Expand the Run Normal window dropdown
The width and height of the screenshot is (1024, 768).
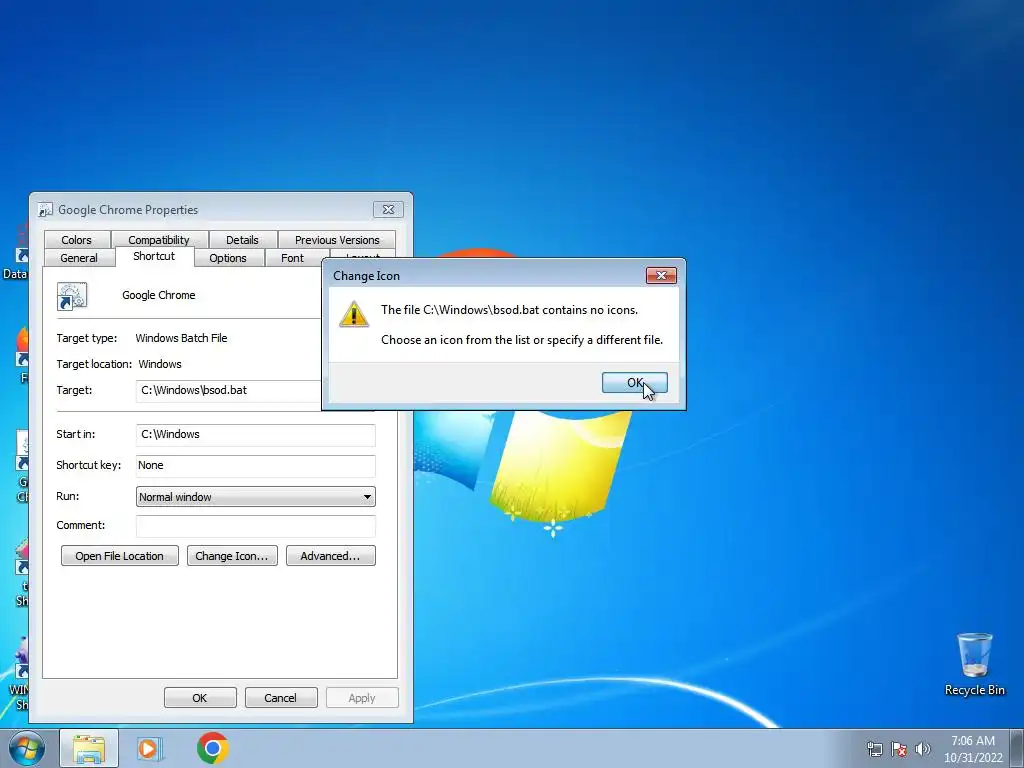tap(255, 497)
